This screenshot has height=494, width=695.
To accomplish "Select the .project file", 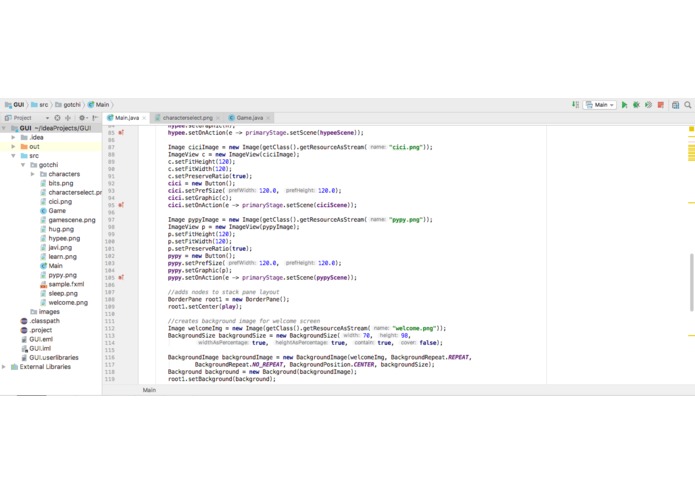I will [x=36, y=330].
